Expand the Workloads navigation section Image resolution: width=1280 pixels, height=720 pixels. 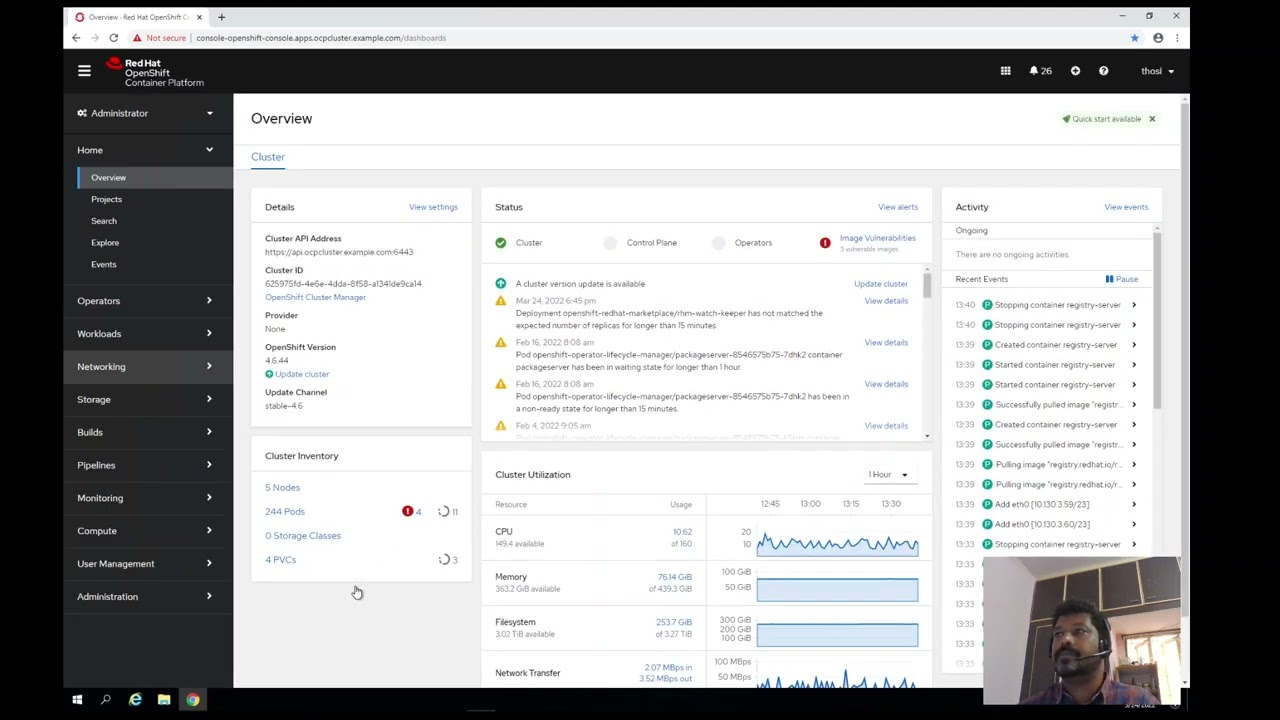click(146, 334)
